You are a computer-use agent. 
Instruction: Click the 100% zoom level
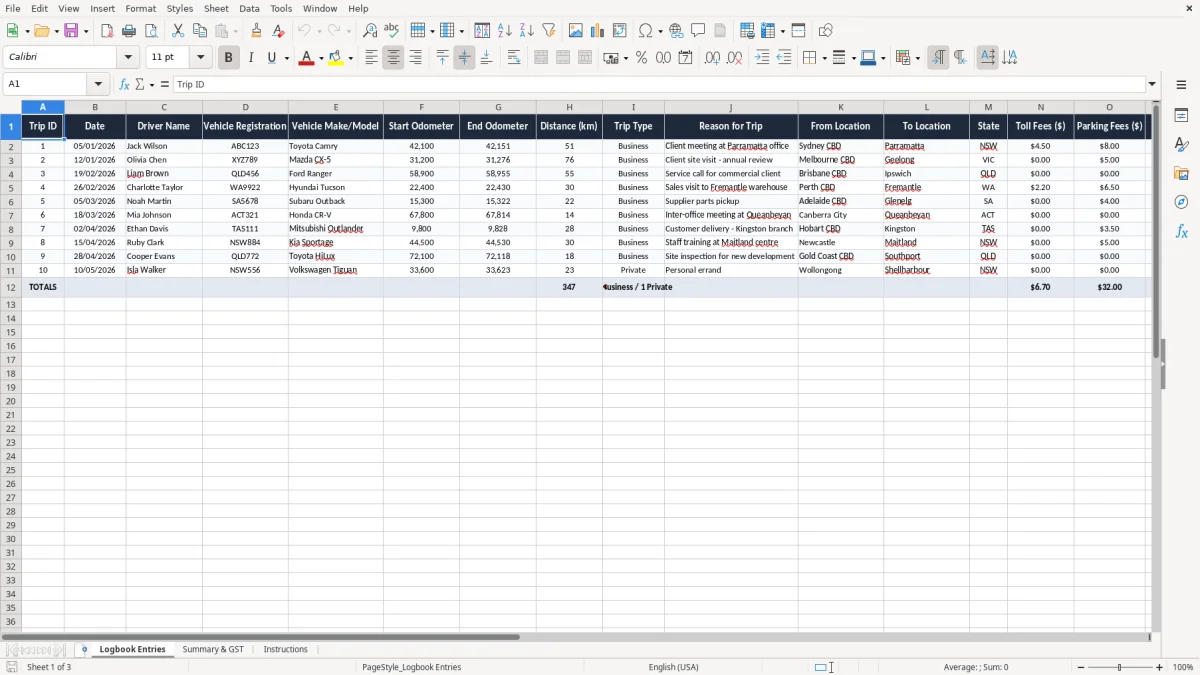coord(1183,667)
